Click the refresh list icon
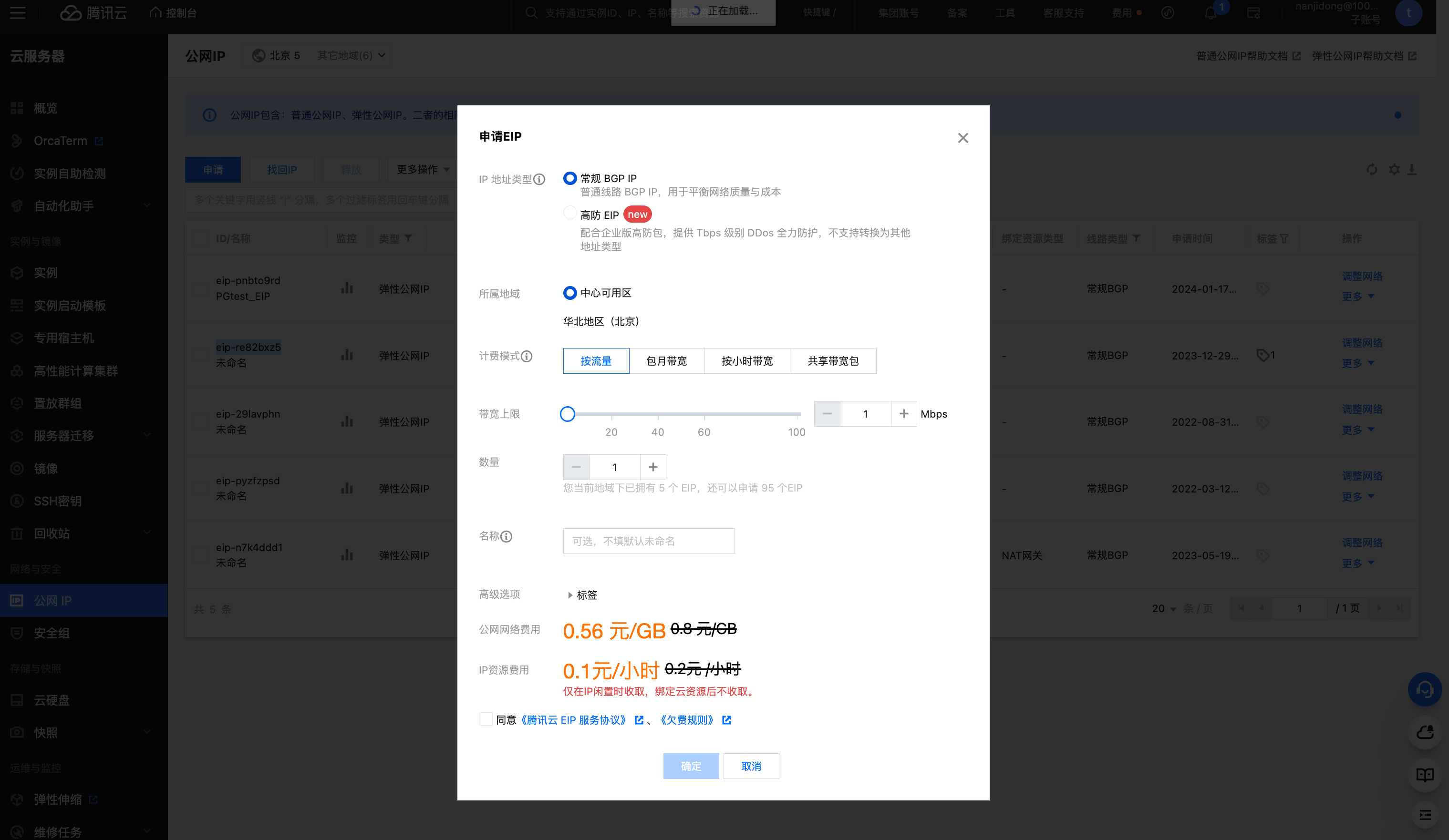This screenshot has height=840, width=1449. point(1371,170)
